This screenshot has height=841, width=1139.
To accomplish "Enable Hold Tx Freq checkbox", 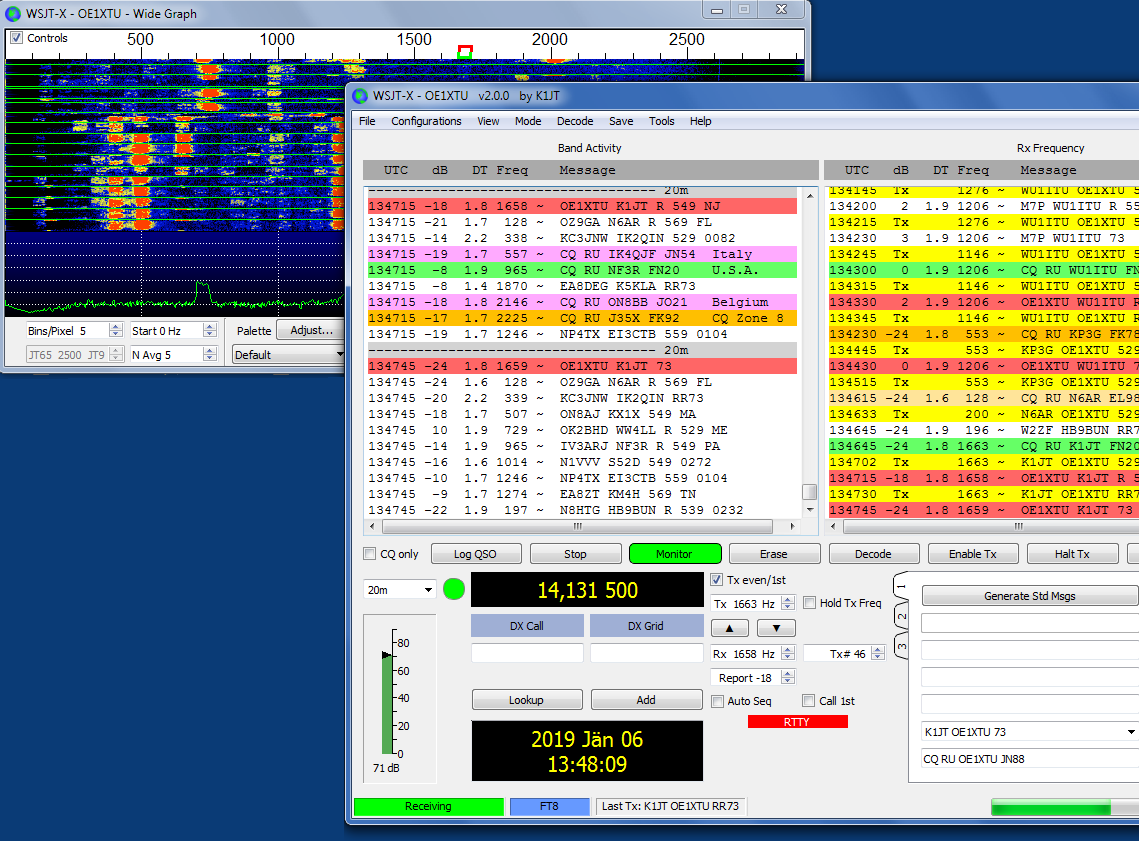I will (810, 603).
